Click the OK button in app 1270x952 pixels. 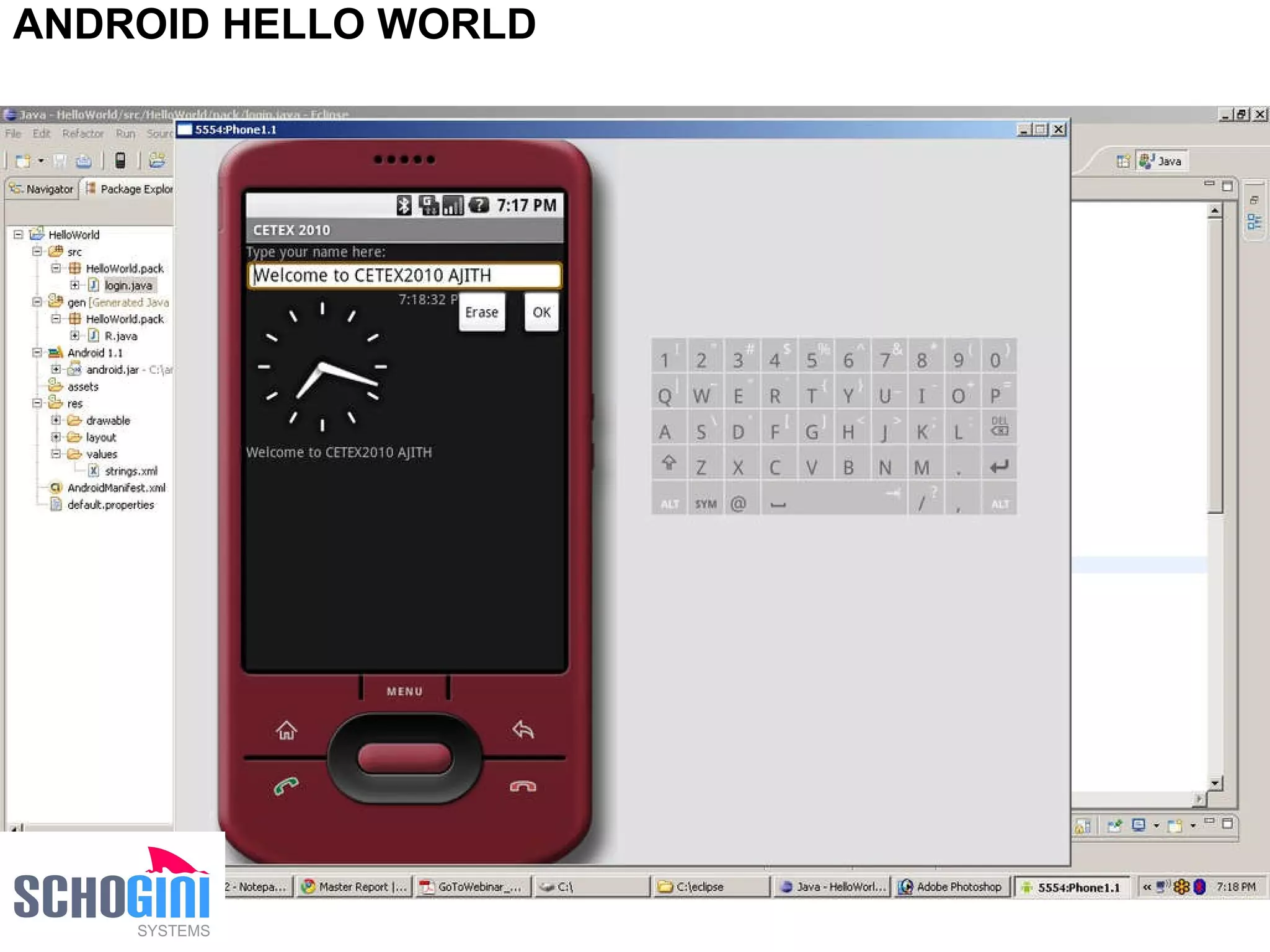[541, 312]
